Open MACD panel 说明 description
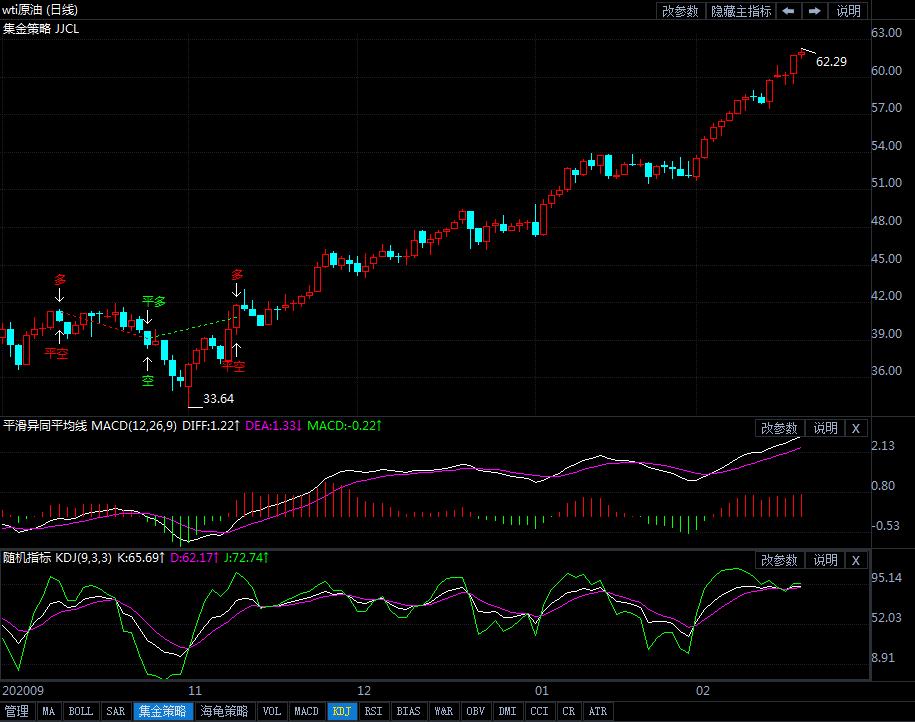915x722 pixels. pyautogui.click(x=825, y=428)
